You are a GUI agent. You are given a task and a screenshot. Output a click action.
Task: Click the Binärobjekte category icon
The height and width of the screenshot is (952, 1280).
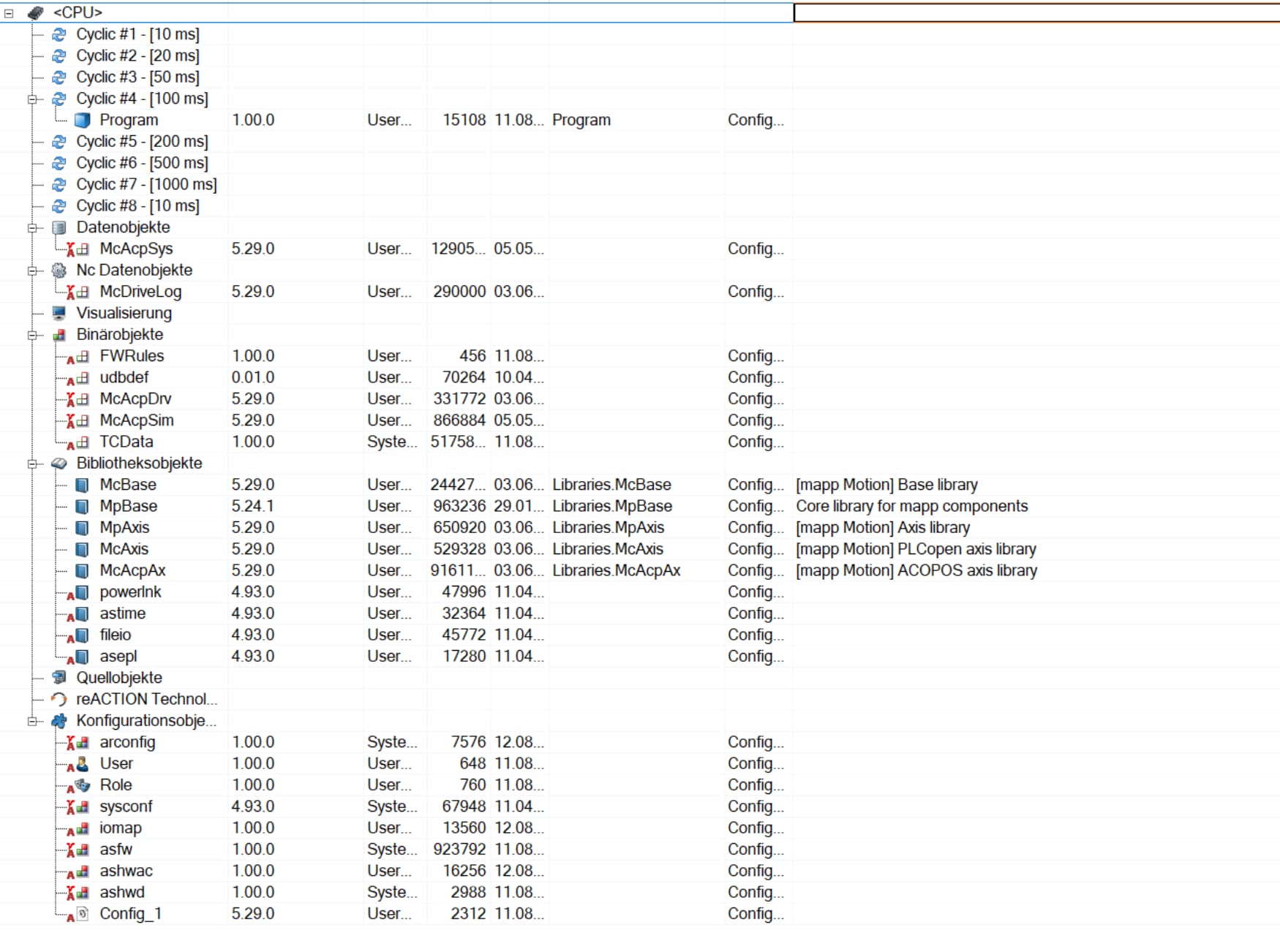tap(59, 335)
